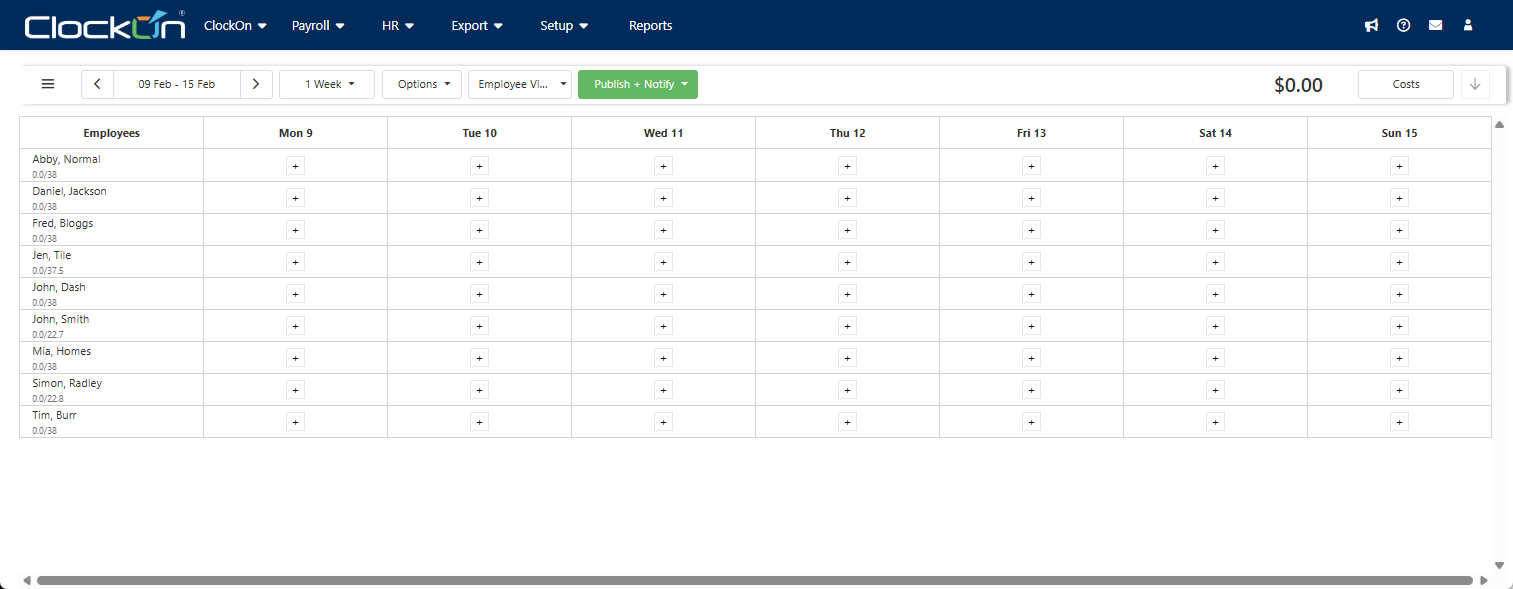The width and height of the screenshot is (1513, 589).
Task: Add shift for Tim Burr on Tue 10
Action: point(479,422)
